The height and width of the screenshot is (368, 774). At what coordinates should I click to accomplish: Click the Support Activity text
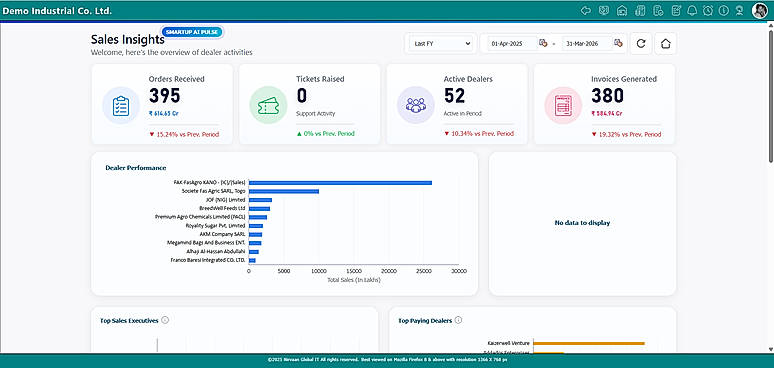[x=315, y=113]
